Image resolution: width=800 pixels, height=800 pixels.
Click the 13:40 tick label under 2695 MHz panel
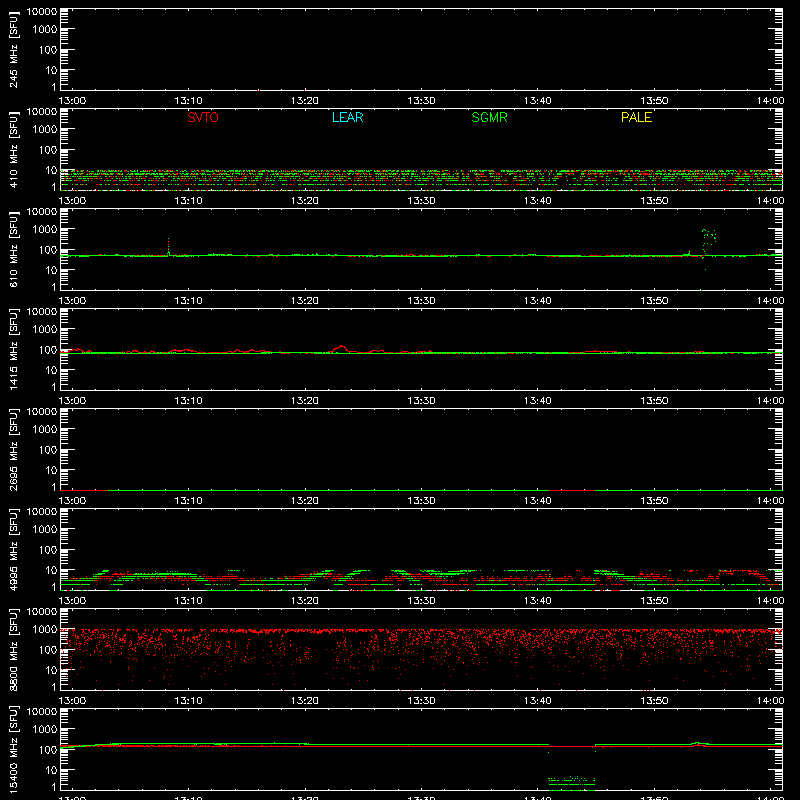(x=538, y=501)
